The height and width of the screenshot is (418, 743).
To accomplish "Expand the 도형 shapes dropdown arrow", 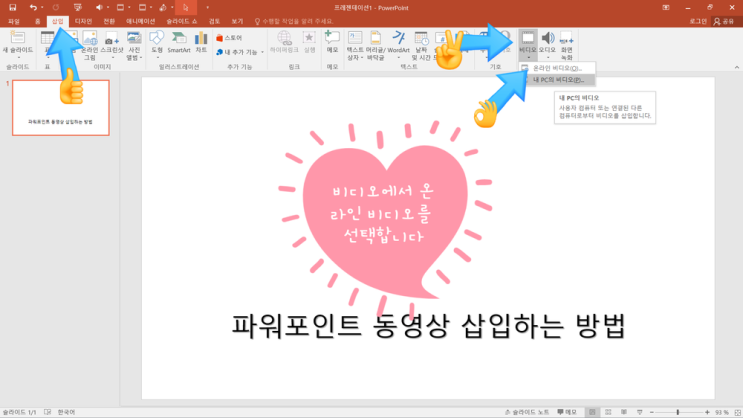I will click(x=157, y=57).
